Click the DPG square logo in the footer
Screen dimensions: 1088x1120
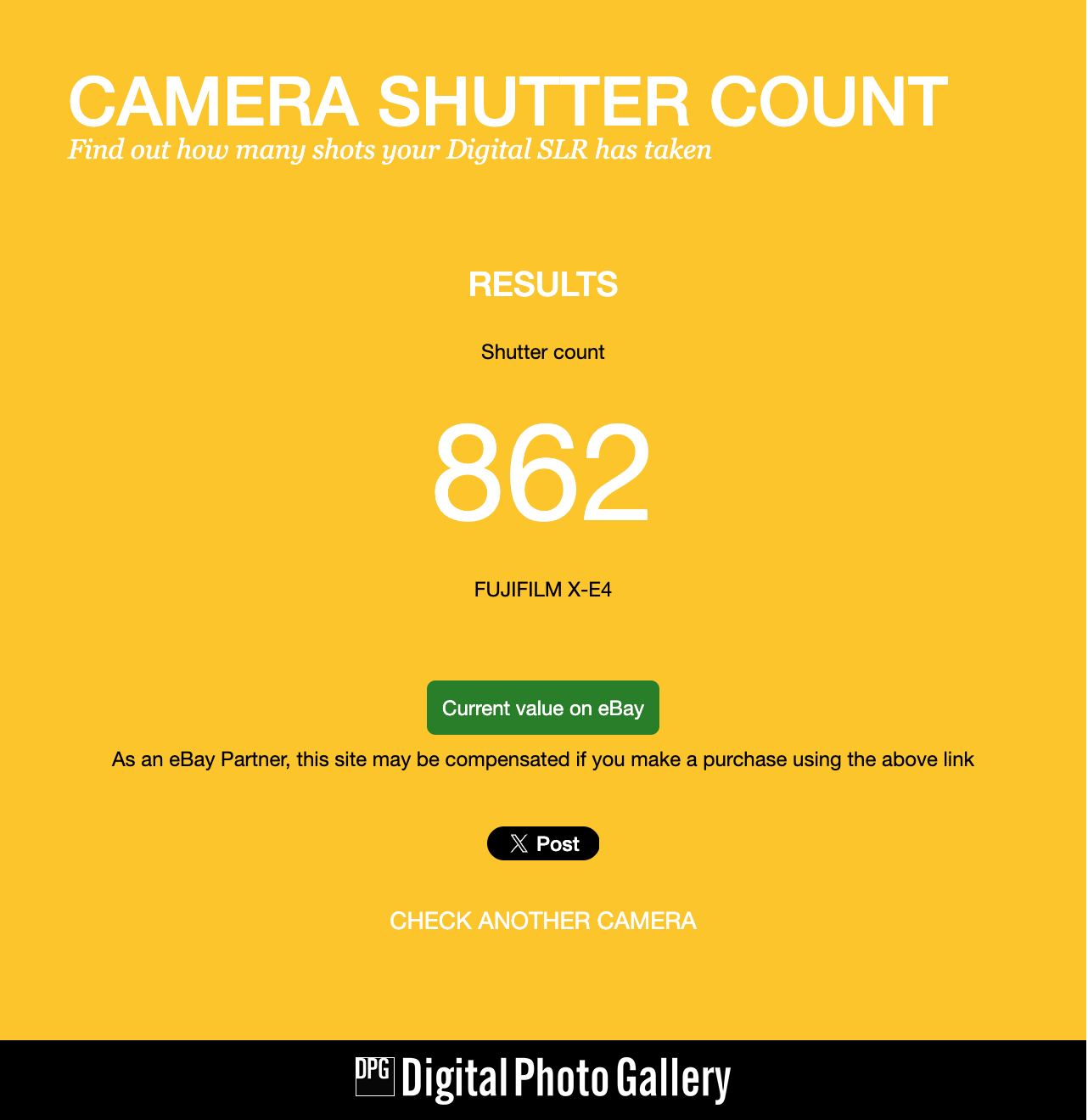[374, 1077]
